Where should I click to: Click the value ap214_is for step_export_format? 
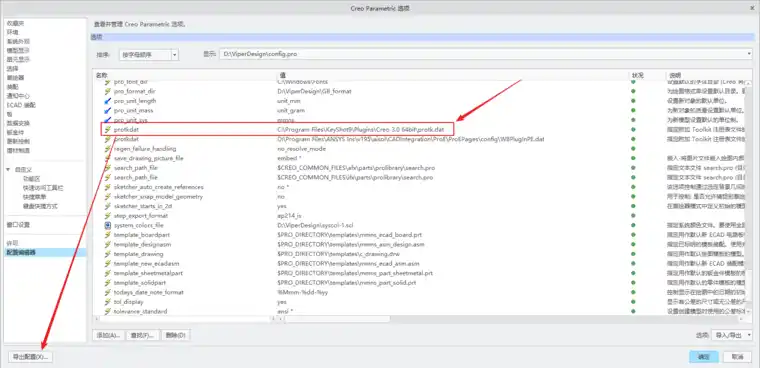pos(289,216)
